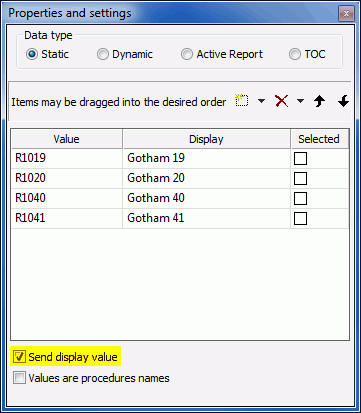Click the Display column header
The height and width of the screenshot is (413, 361).
206,139
